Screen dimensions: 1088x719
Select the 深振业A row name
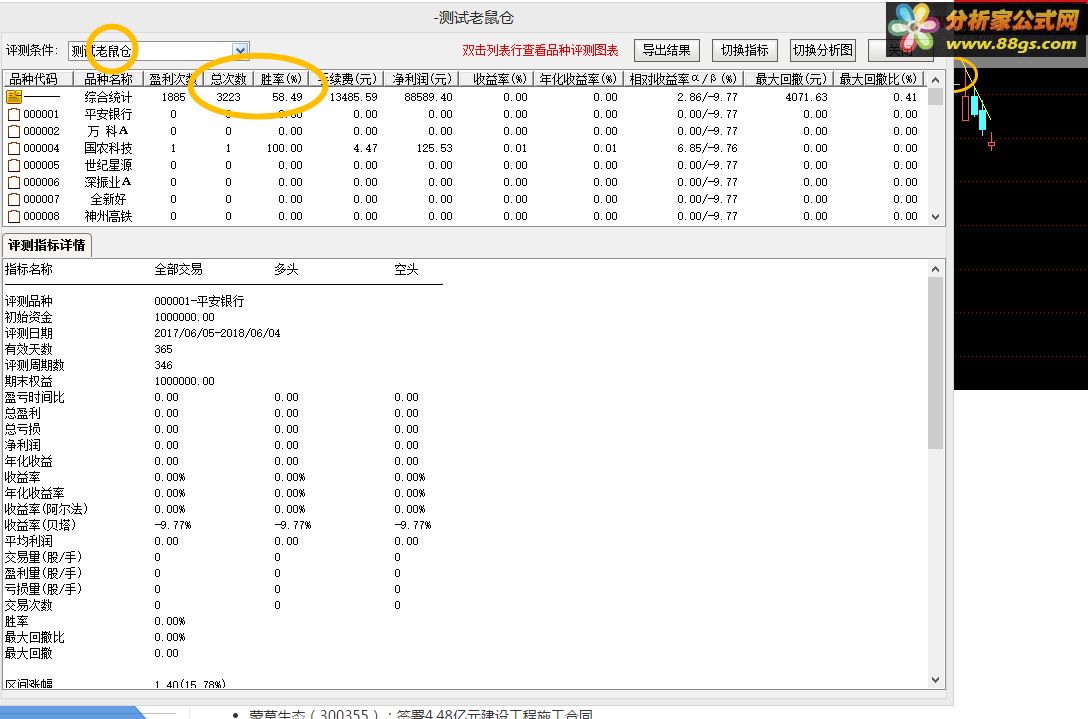(x=108, y=183)
